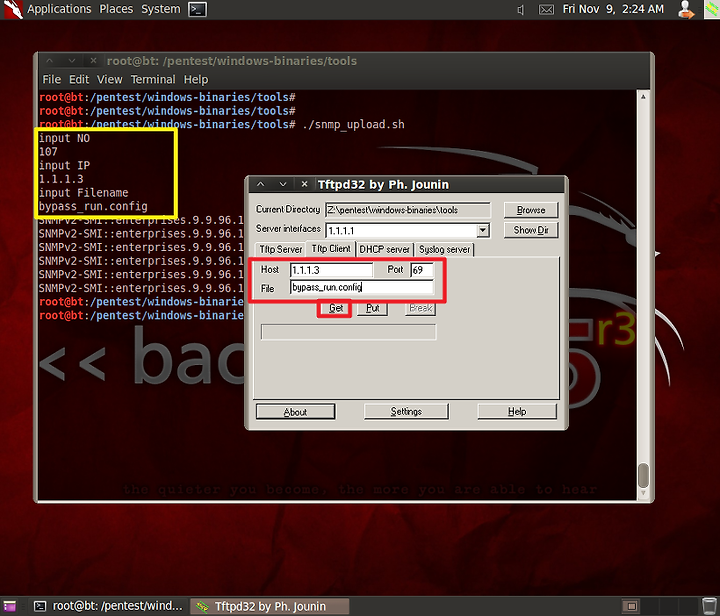Open the terminal Help menu
Image resolution: width=720 pixels, height=616 pixels.
coord(196,79)
